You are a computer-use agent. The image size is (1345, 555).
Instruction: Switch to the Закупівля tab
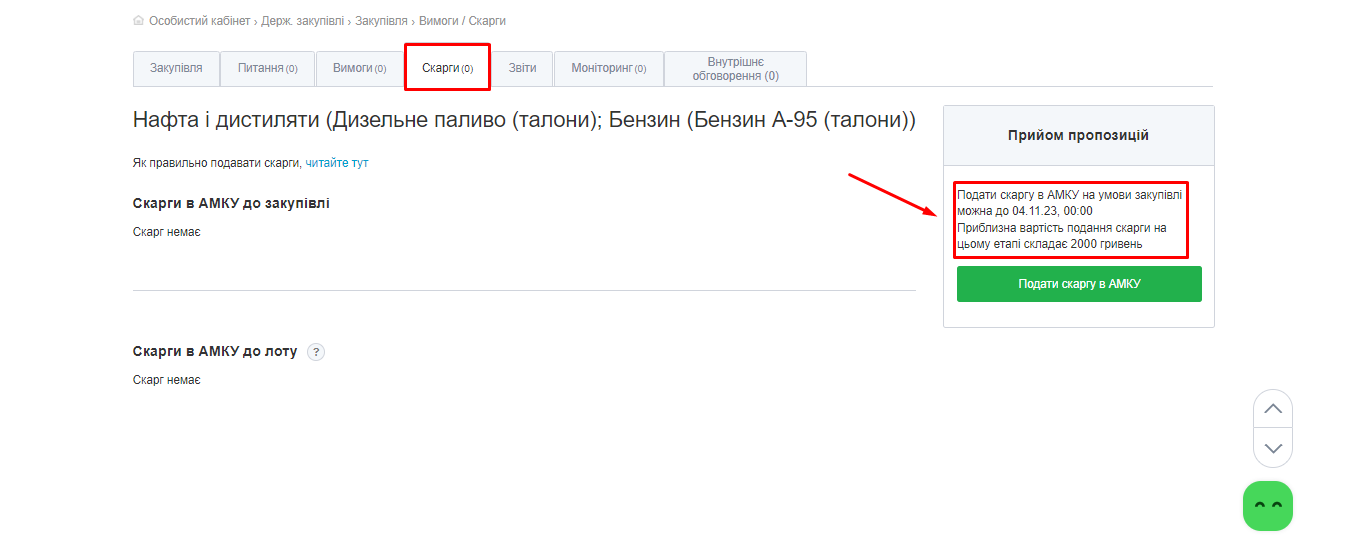tap(176, 69)
